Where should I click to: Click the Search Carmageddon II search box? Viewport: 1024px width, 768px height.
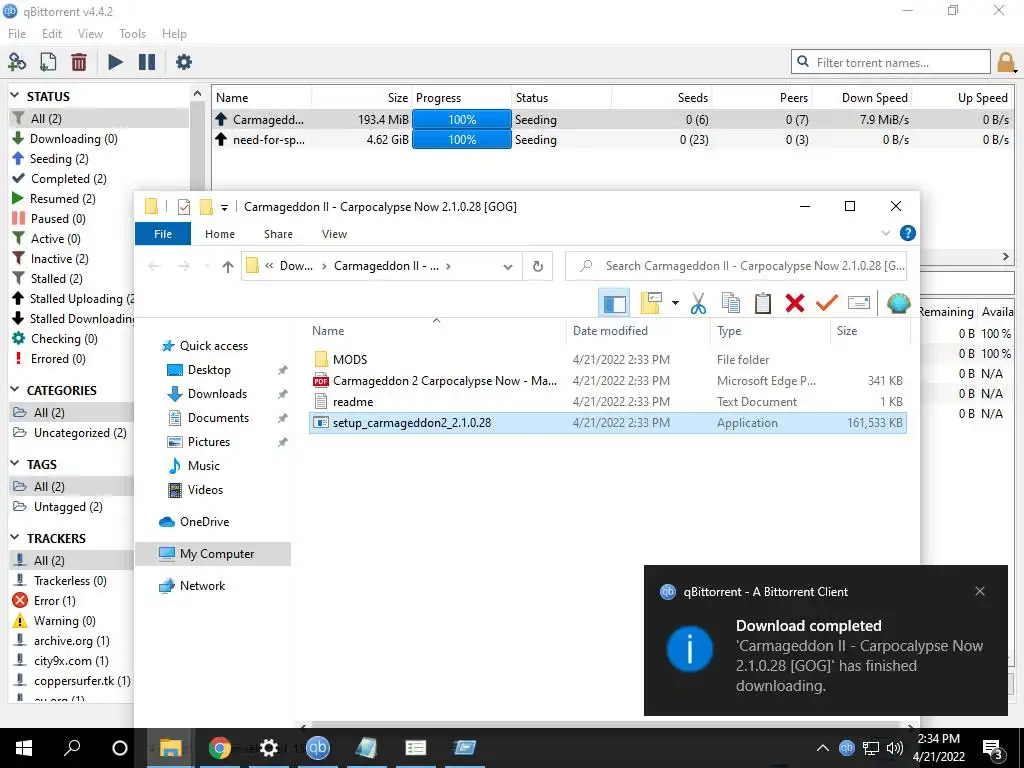(x=736, y=266)
